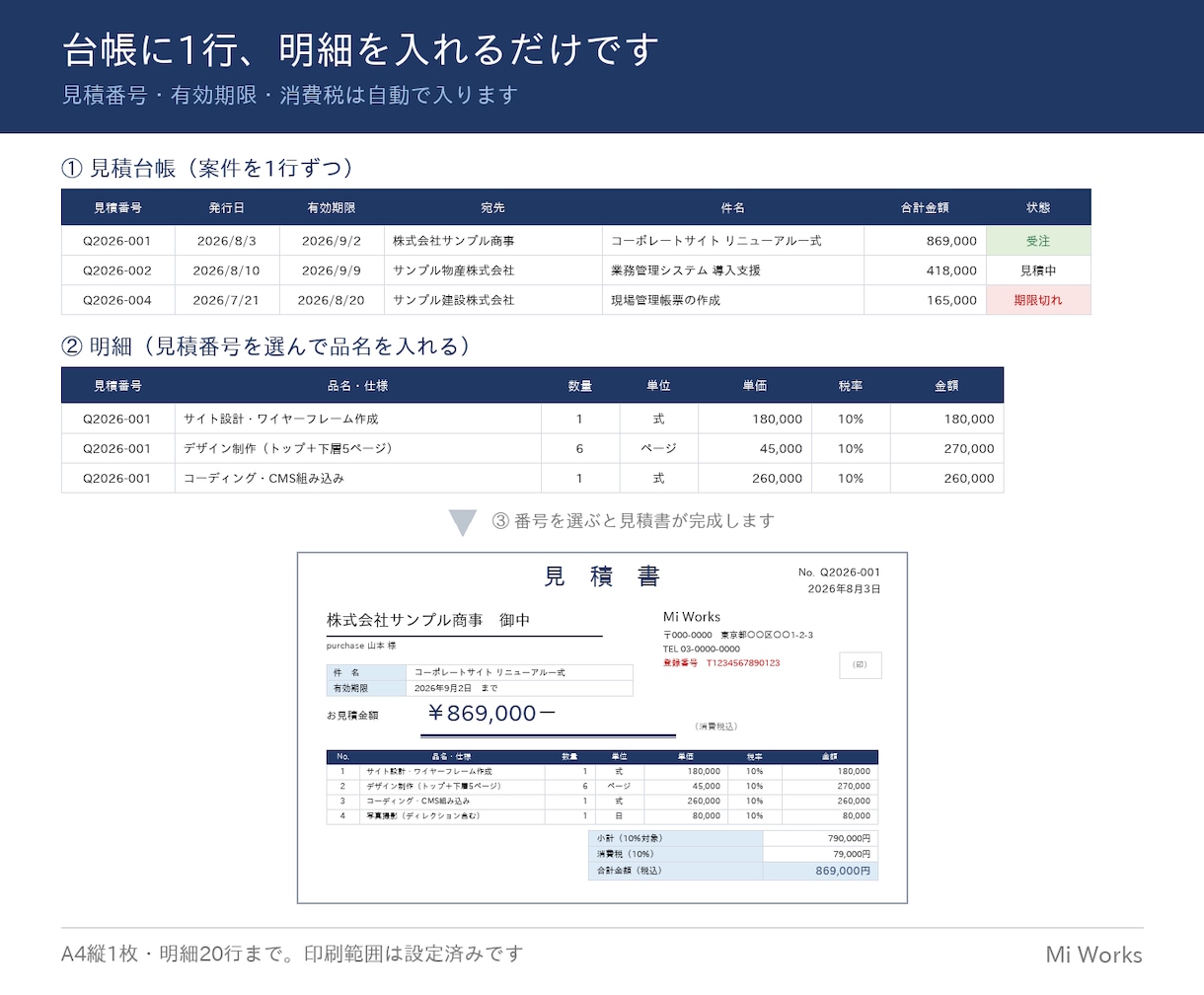The height and width of the screenshot is (995, 1204).
Task: Click the unit ページ in the details table
Action: (659, 448)
